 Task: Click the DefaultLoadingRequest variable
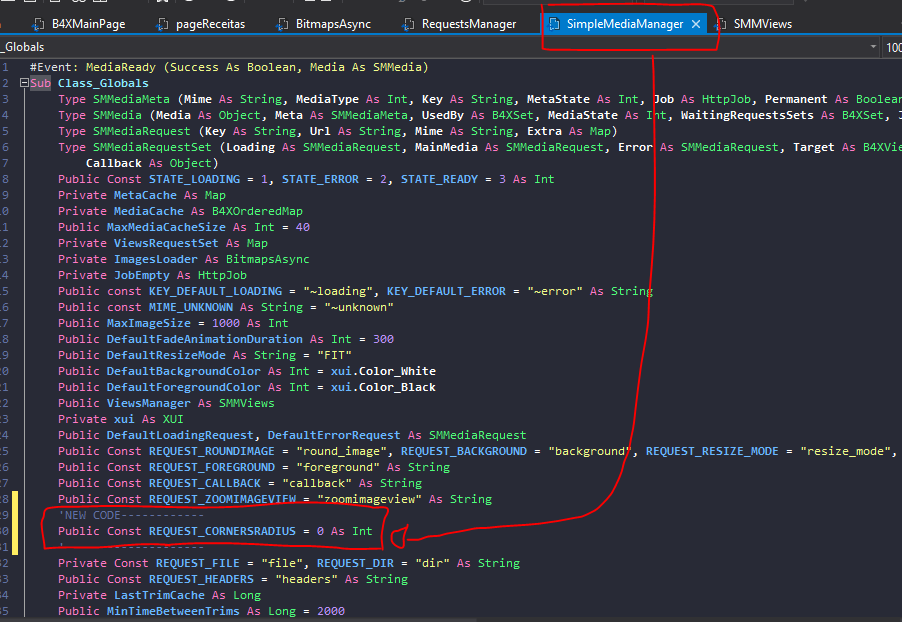click(179, 436)
